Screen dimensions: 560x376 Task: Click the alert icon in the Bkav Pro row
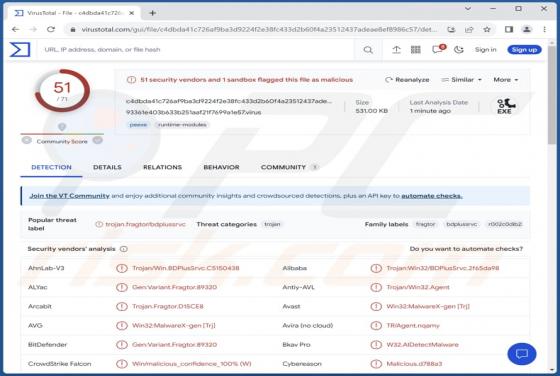pos(376,345)
